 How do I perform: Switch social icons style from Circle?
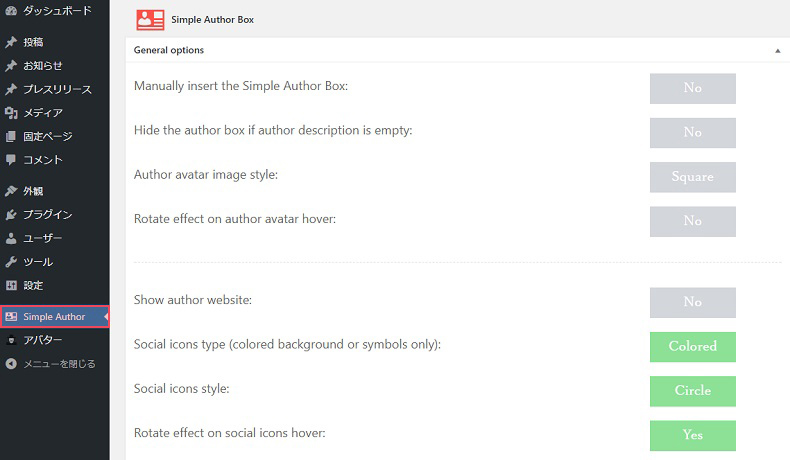[x=692, y=391]
